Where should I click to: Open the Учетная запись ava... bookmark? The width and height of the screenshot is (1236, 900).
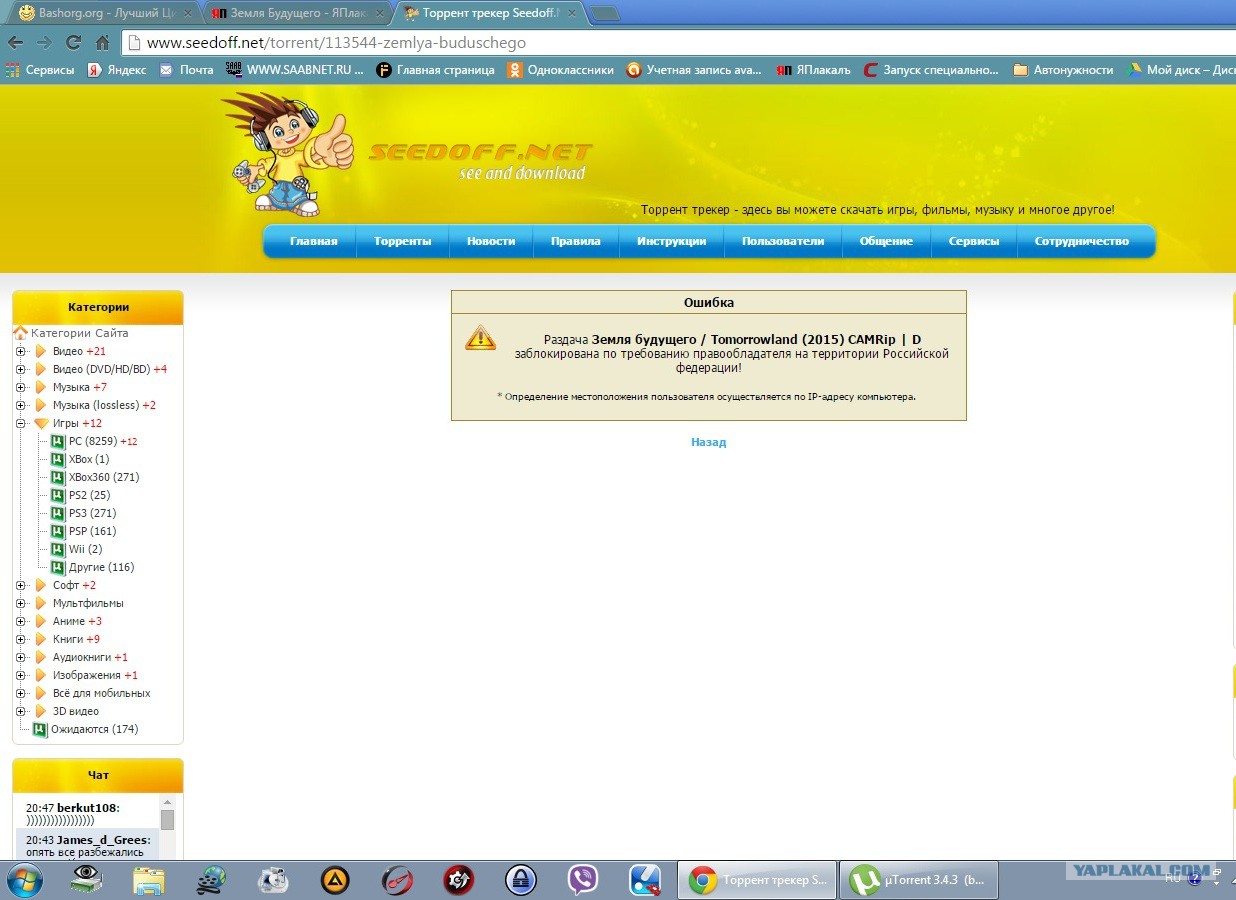click(x=695, y=70)
